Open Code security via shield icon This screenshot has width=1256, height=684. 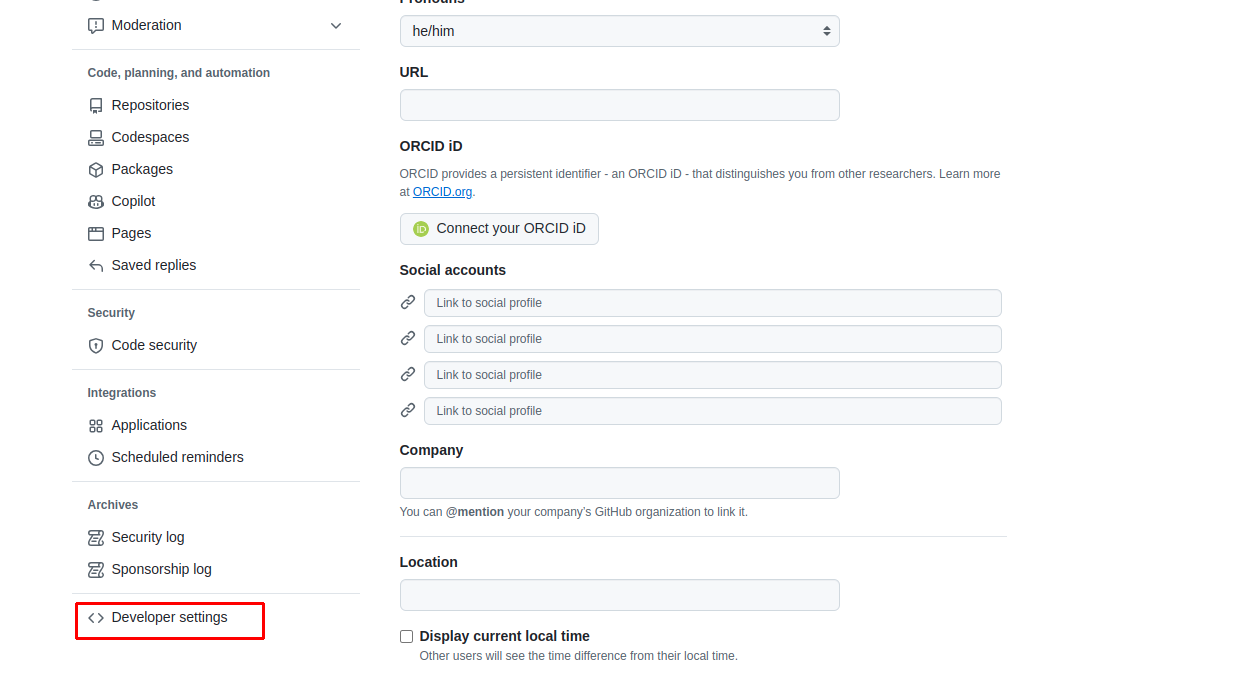[x=95, y=345]
